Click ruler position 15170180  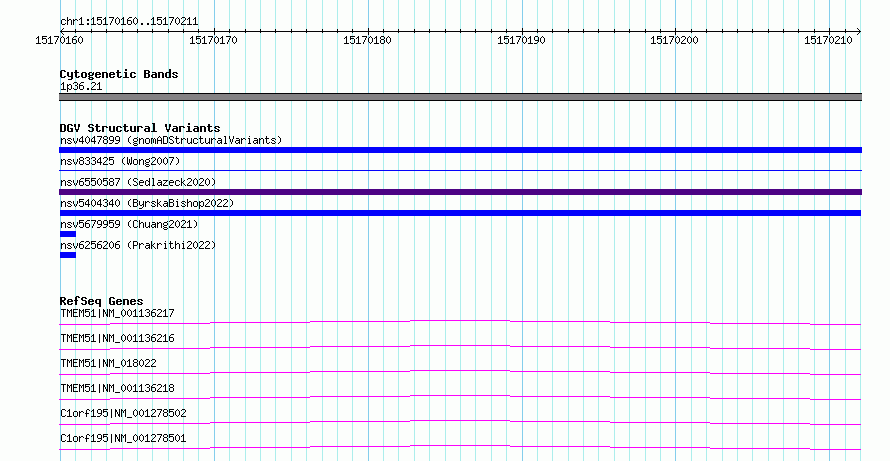pos(367,40)
